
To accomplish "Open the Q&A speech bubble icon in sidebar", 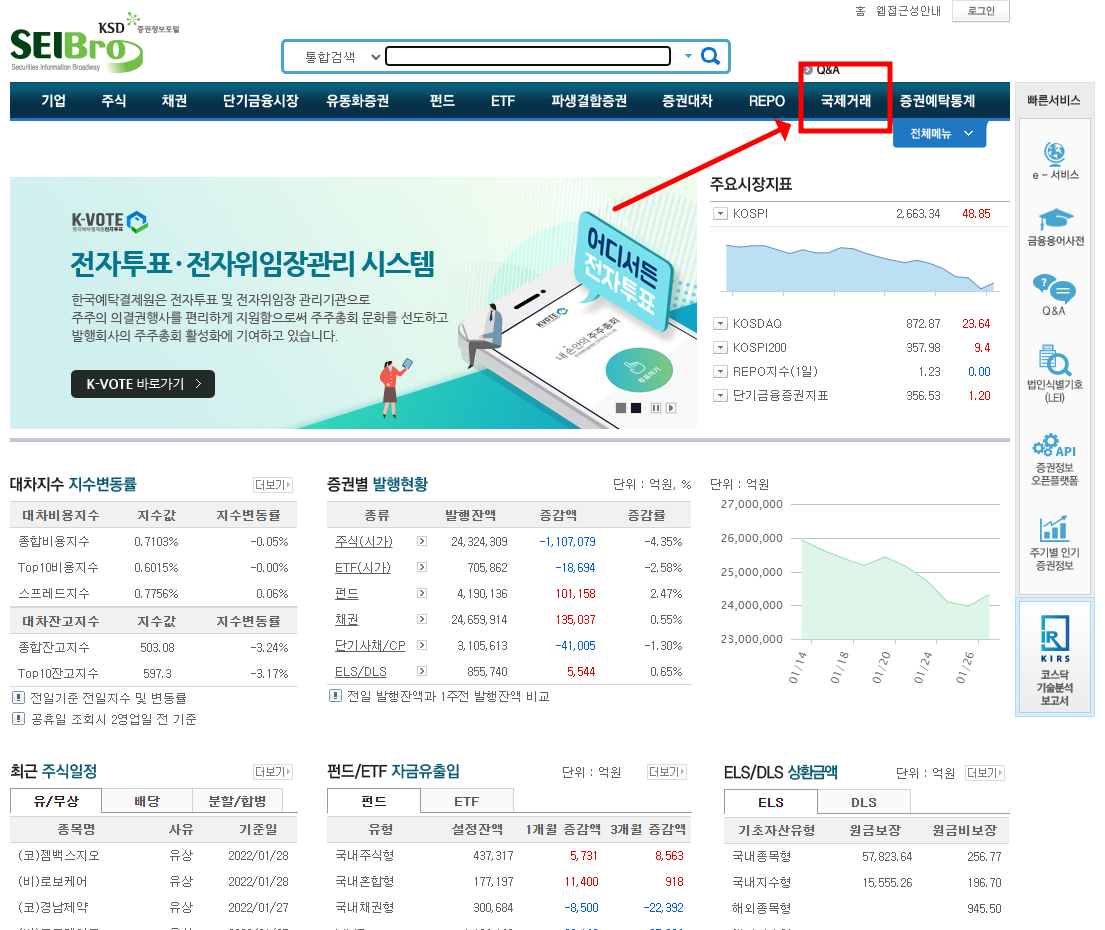I will coord(1054,287).
